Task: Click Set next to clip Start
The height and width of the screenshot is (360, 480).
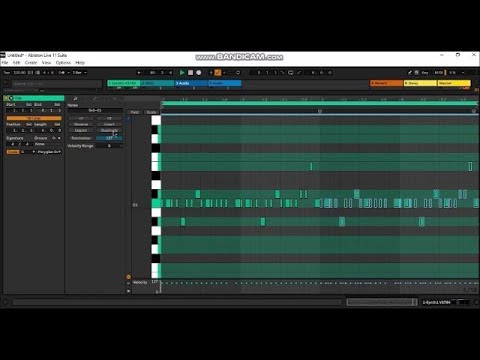Action: 29,105
